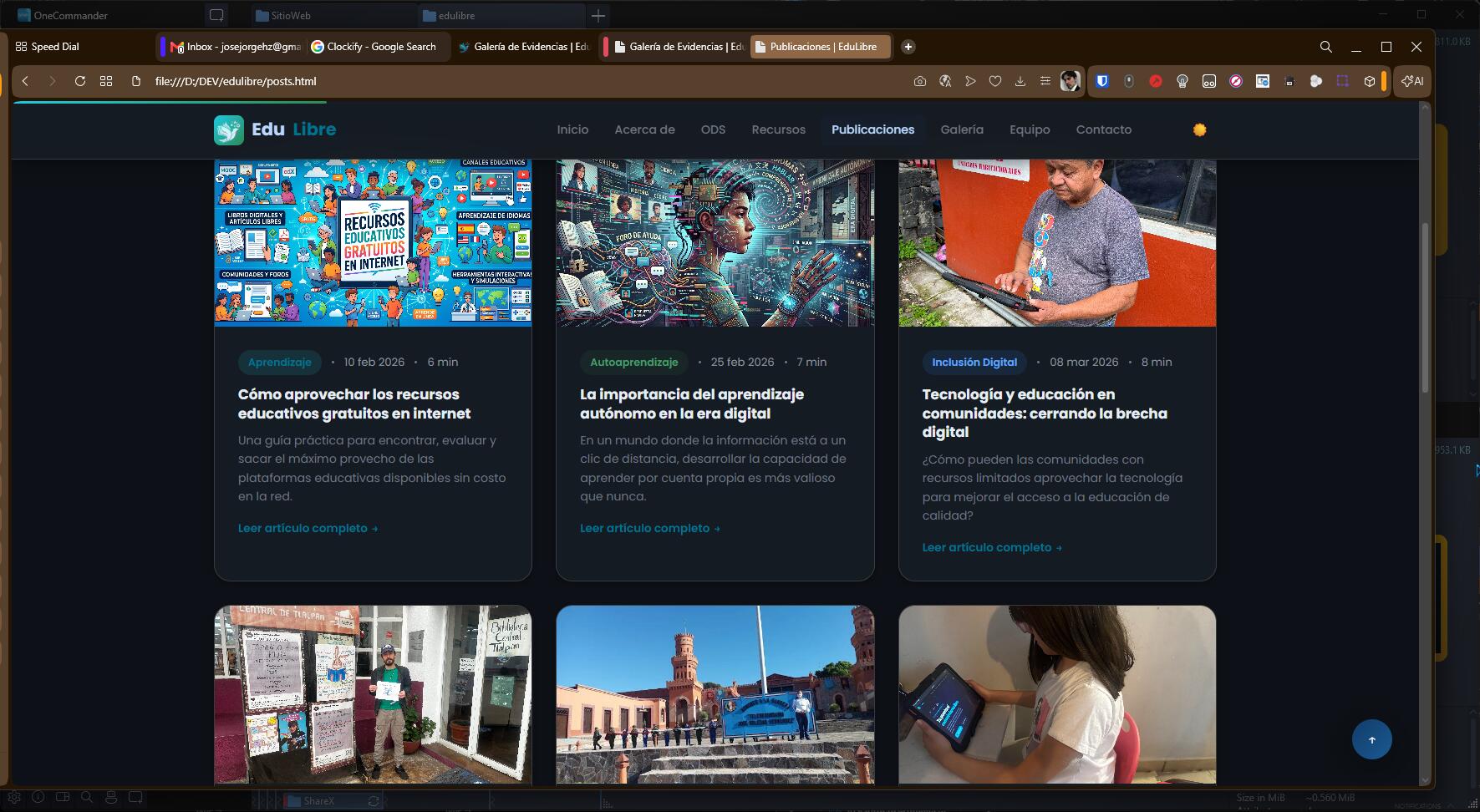Open the extensions cube icon

pos(1370,81)
